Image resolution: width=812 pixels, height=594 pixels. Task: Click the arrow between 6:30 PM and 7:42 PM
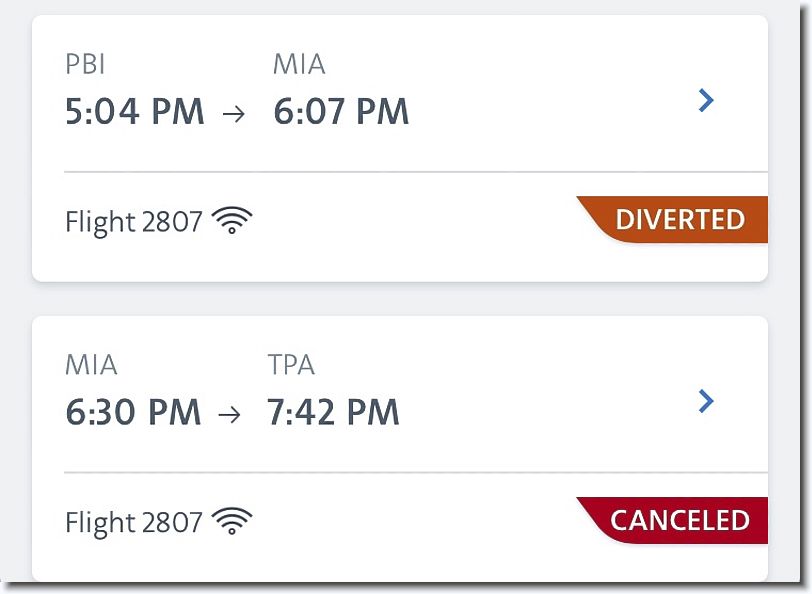pos(229,414)
